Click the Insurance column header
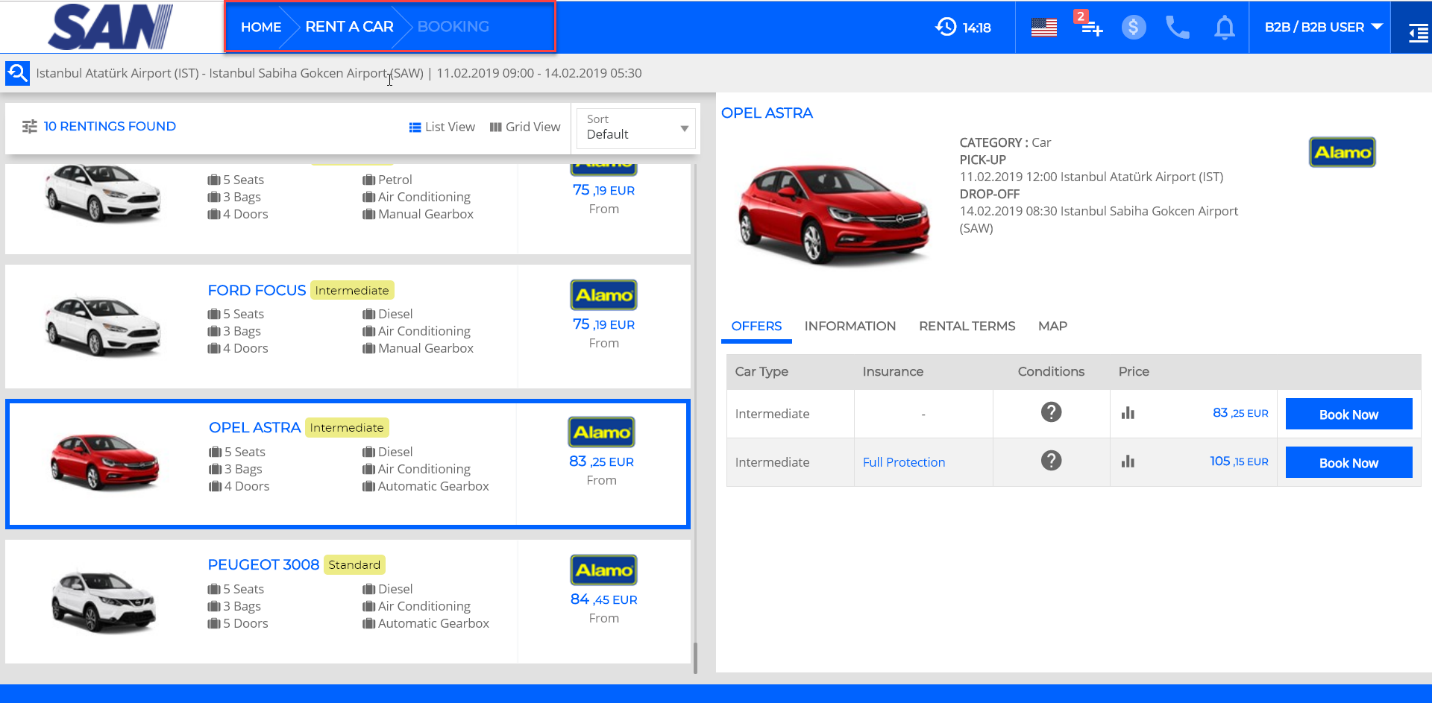Viewport: 1432px width, 703px height. click(893, 371)
